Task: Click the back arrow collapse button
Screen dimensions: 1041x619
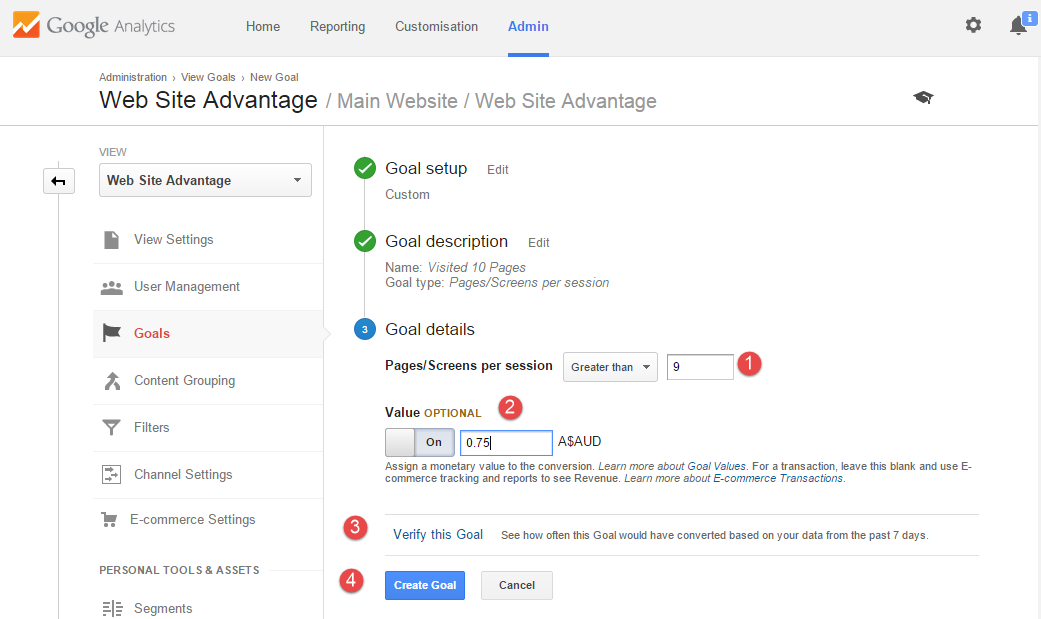Action: tap(58, 181)
